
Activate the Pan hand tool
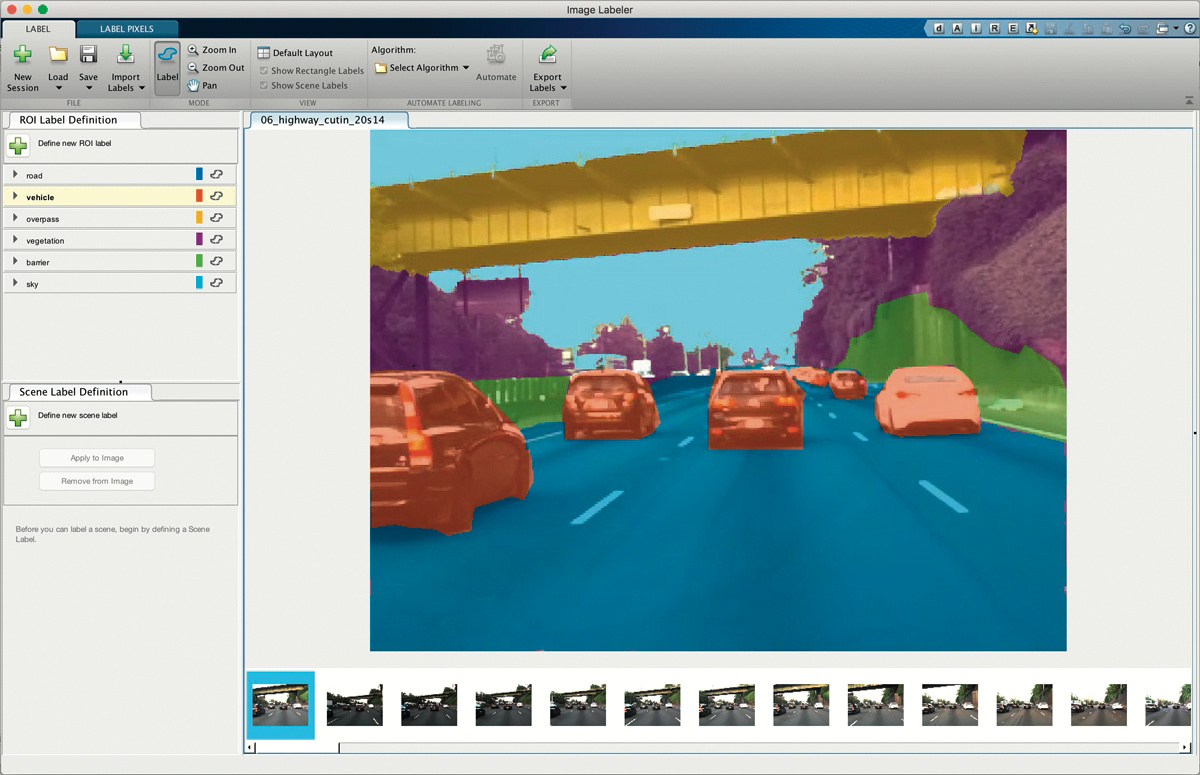[202, 86]
